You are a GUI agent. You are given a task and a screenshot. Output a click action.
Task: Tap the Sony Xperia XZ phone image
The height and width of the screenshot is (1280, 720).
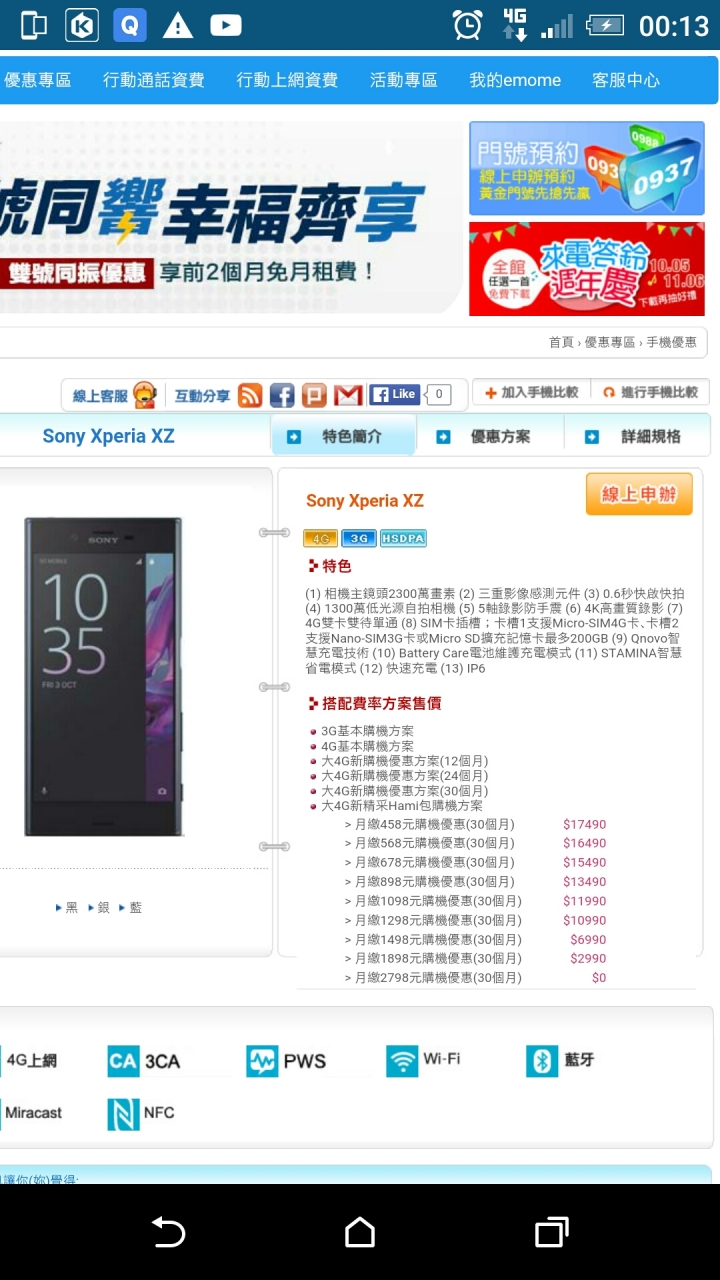click(104, 677)
